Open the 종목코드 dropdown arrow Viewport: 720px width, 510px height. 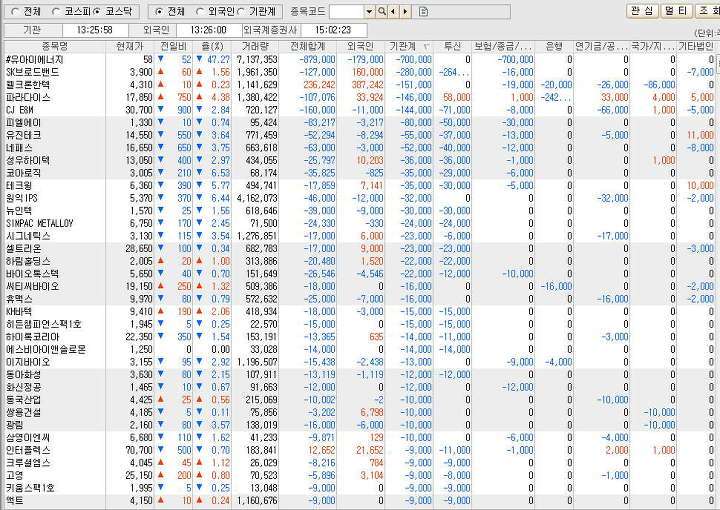tap(369, 11)
